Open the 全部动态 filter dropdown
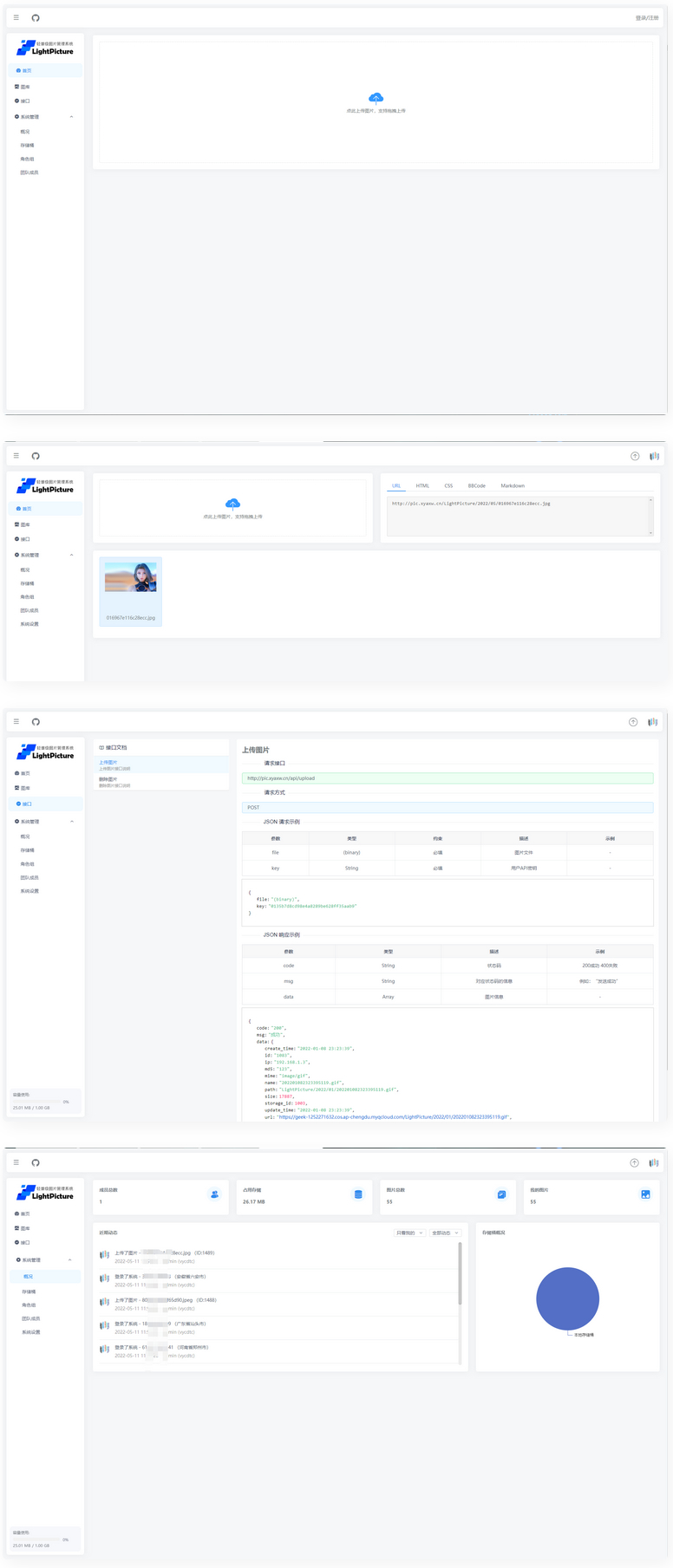 point(445,1233)
